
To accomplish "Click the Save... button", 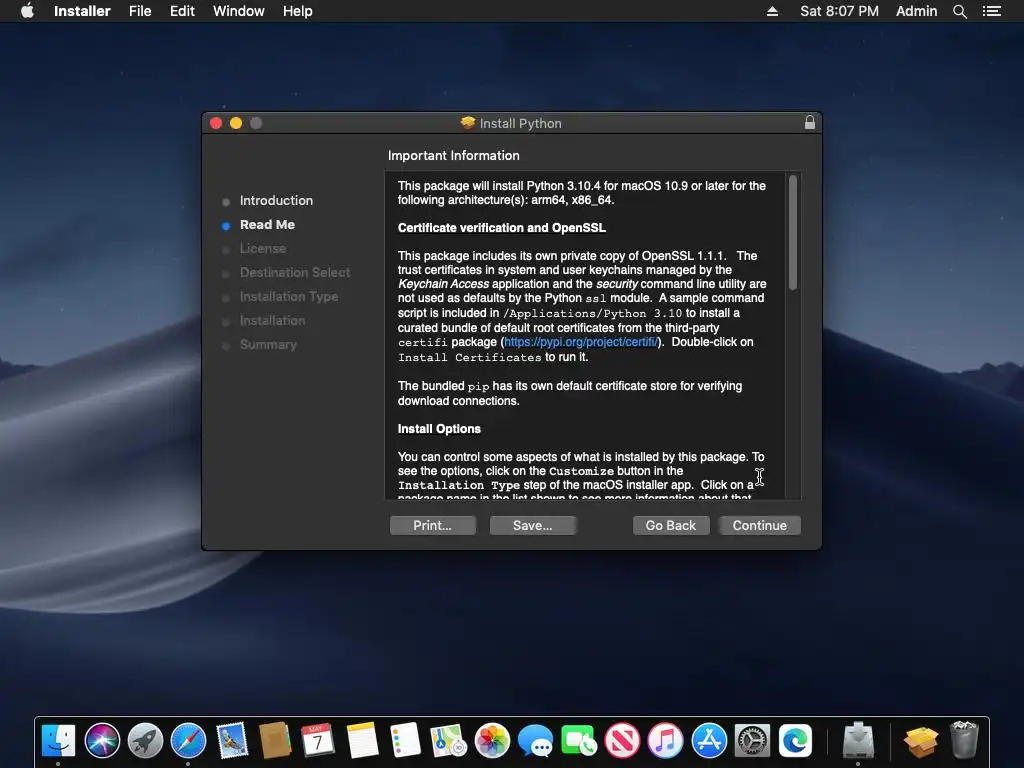I will [532, 525].
